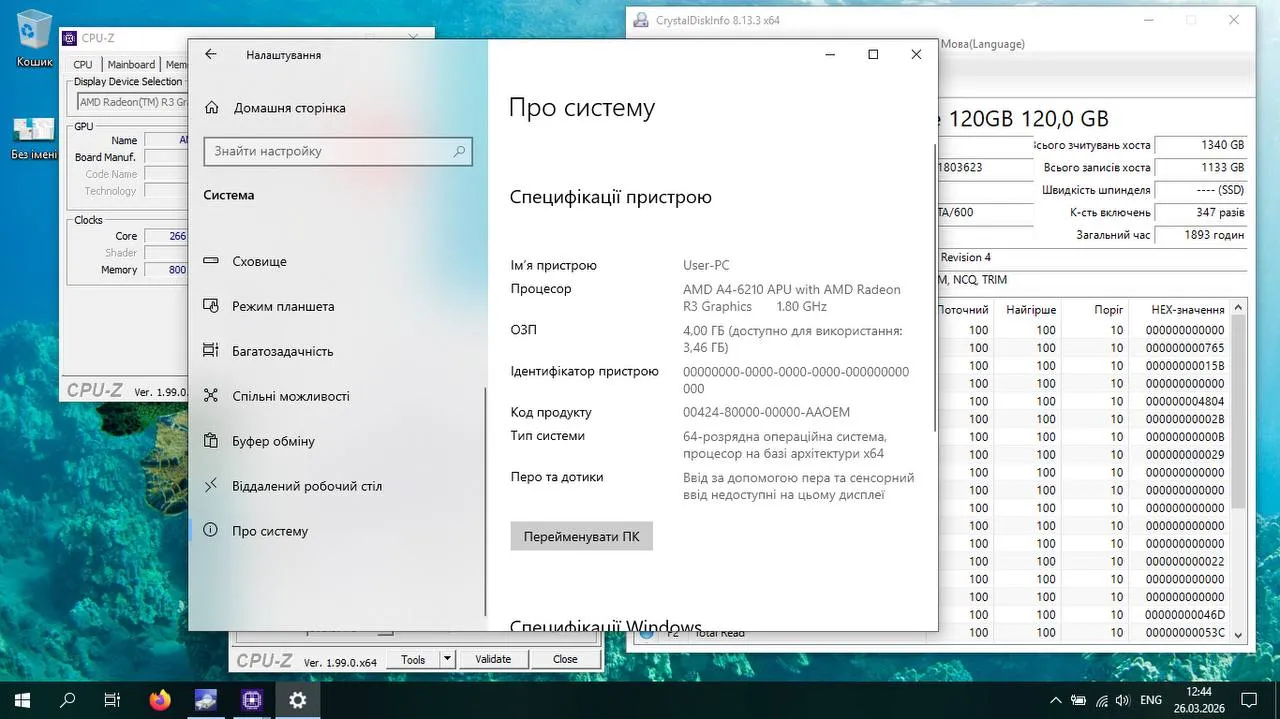Open taskbar search magnifier

pyautogui.click(x=68, y=700)
